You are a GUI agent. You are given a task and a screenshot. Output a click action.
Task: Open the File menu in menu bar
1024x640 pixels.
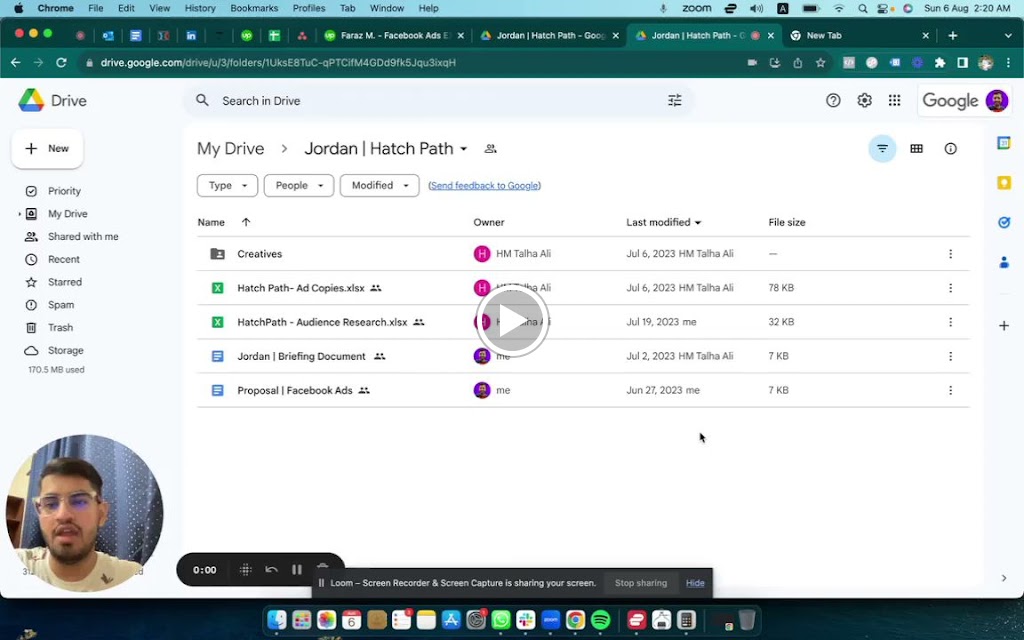(x=95, y=8)
